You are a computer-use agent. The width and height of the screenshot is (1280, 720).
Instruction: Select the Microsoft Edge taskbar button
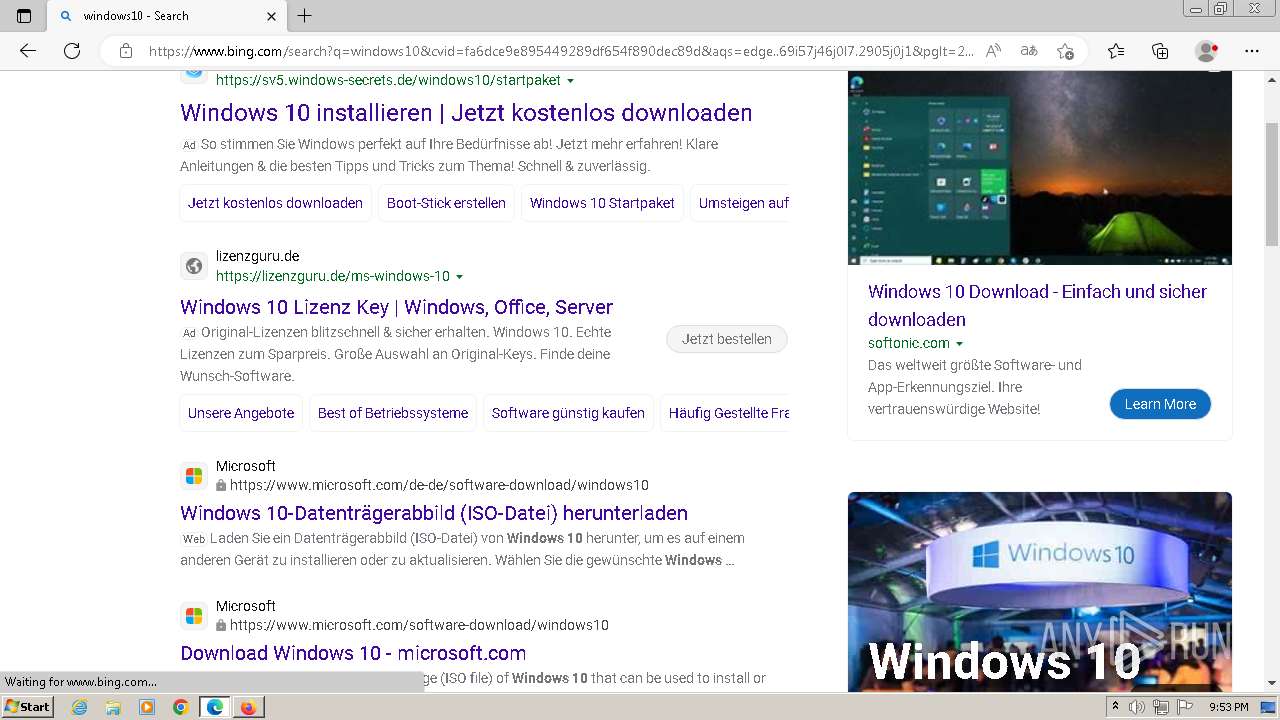[214, 707]
